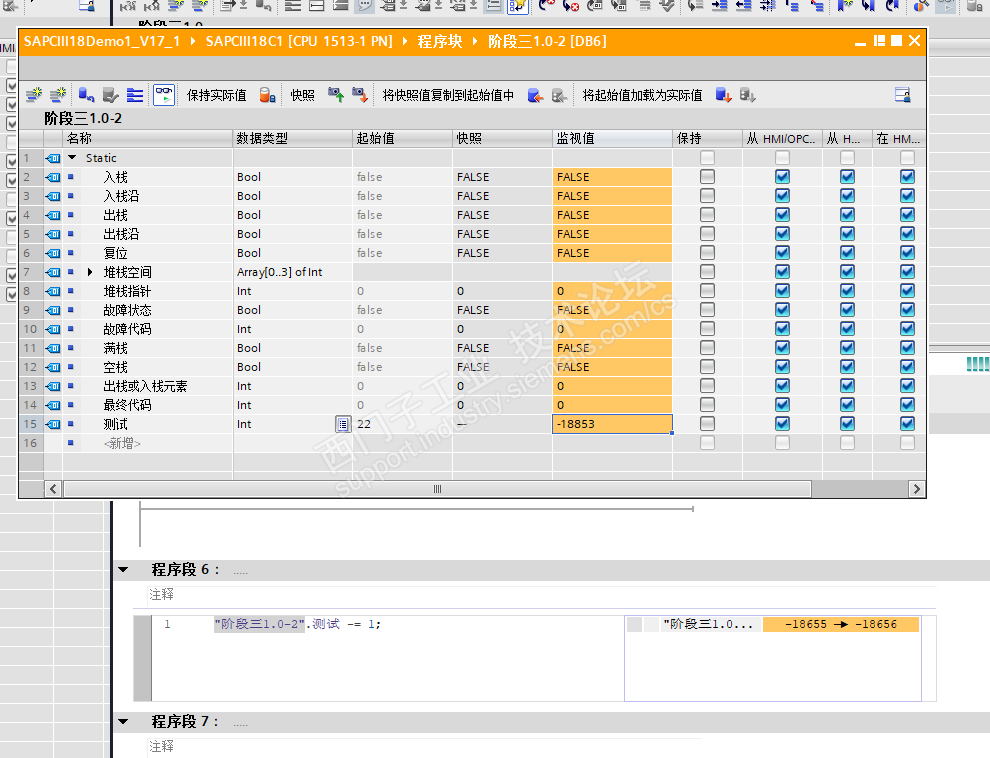Click the 起始值 column header

[x=402, y=138]
